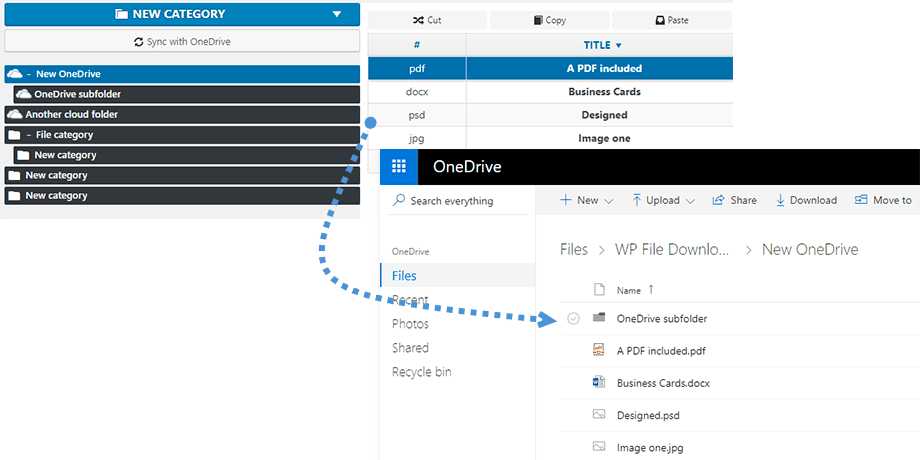920x460 pixels.
Task: Click the Copy button
Action: point(549,20)
